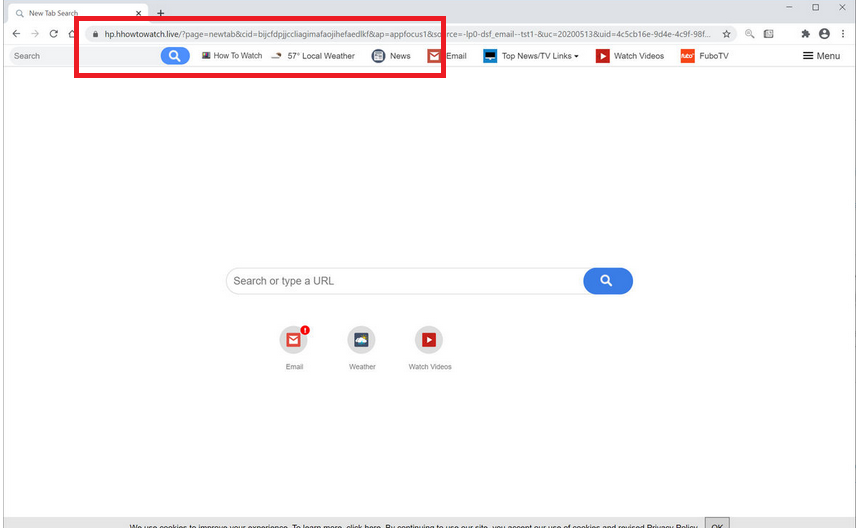Open the Watch Videos shortcut icon
Screen dimensions: 858x528
429,341
